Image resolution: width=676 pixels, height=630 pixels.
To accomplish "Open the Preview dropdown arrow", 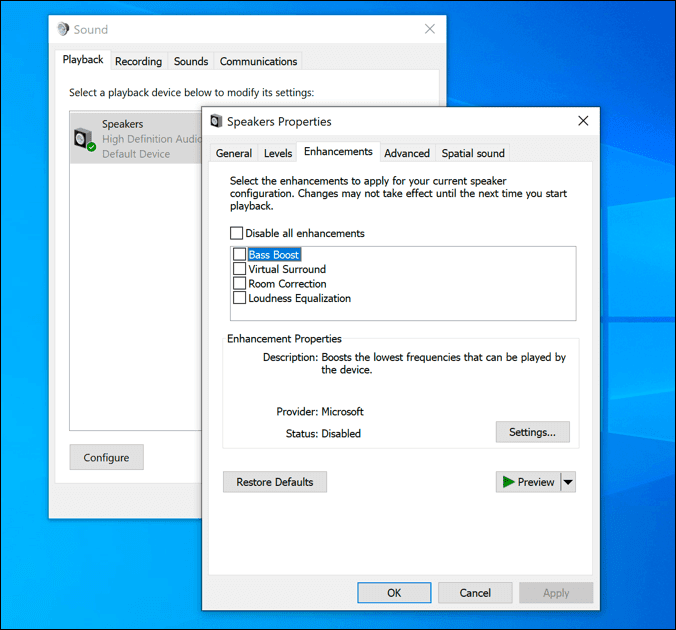I will 568,482.
